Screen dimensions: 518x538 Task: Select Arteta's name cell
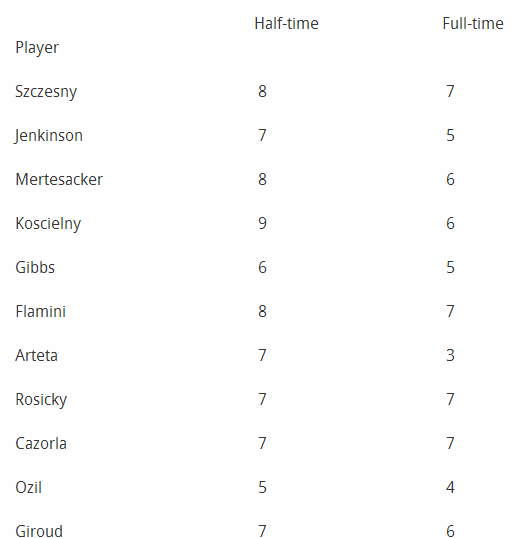pos(36,355)
